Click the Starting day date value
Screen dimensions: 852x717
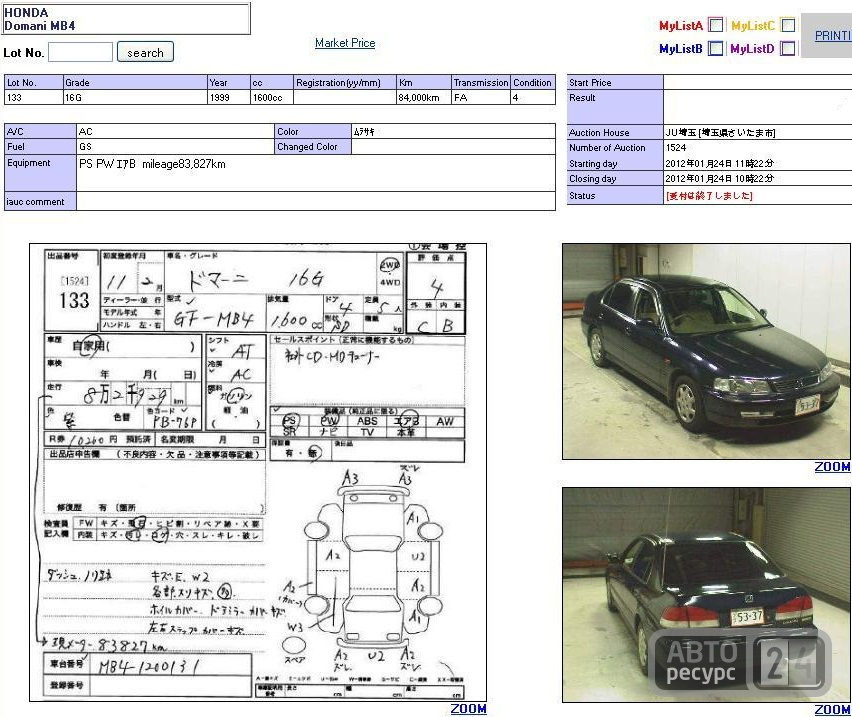[x=719, y=163]
